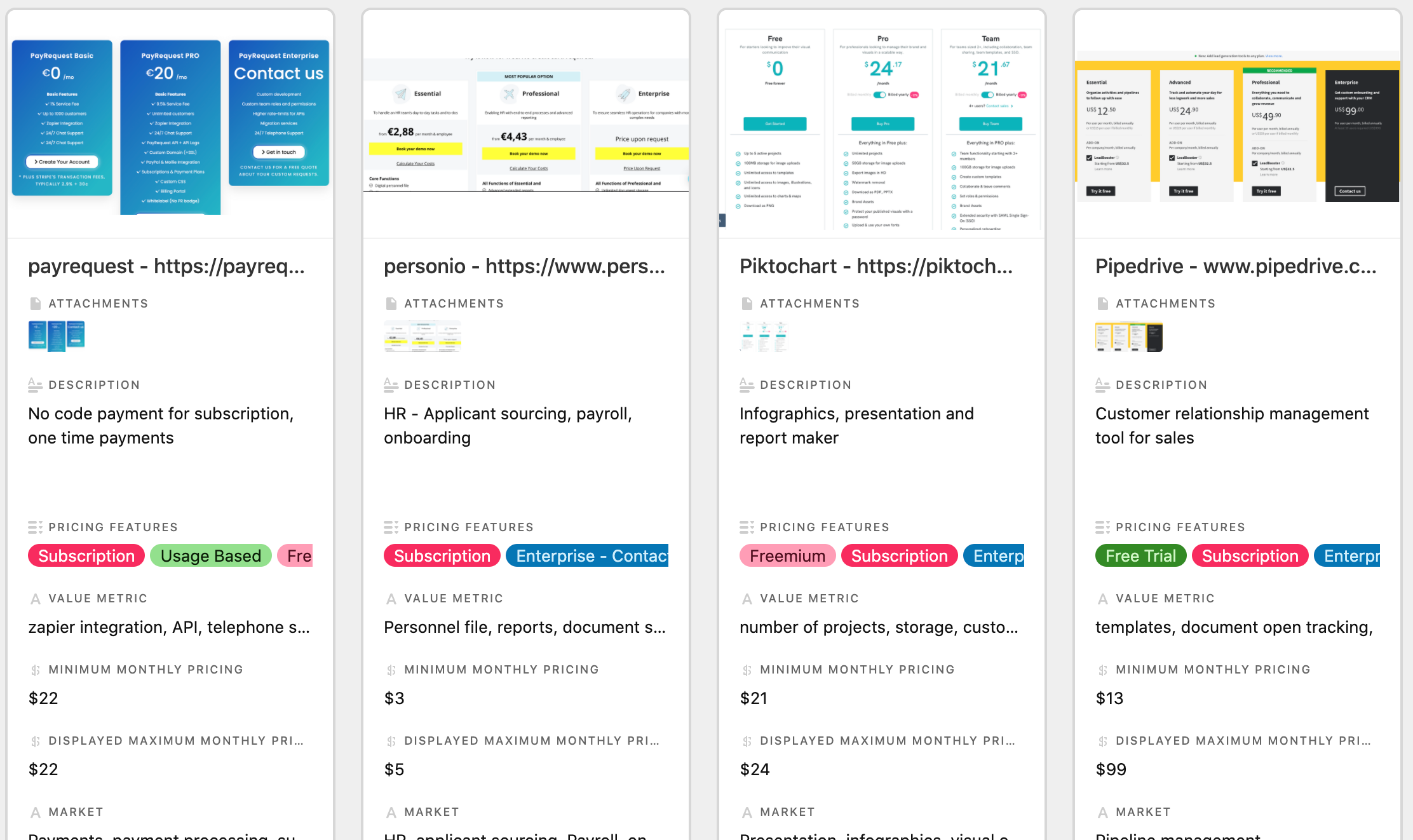Click the Pricing Features icon on the Piktochart card
Screen dimensions: 1413x840
tap(747, 526)
